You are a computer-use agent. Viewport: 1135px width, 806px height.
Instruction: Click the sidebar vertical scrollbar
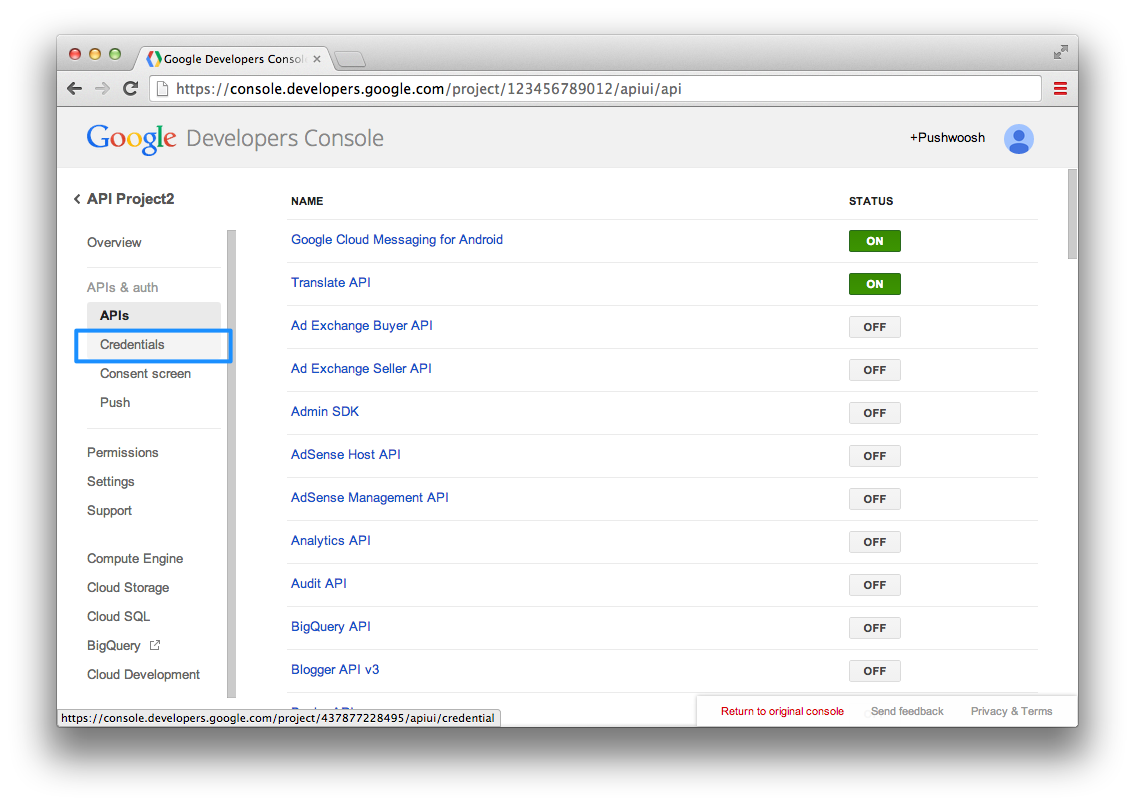[x=232, y=463]
